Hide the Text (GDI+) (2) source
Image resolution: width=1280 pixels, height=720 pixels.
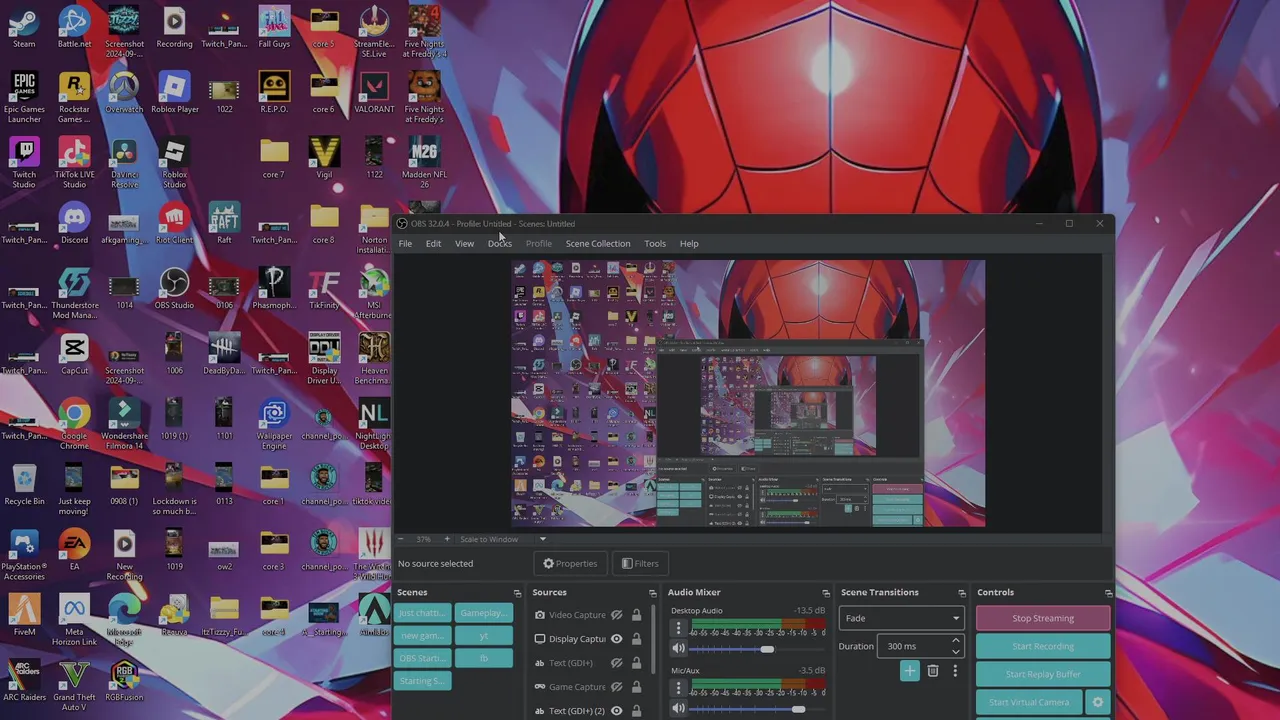point(616,711)
